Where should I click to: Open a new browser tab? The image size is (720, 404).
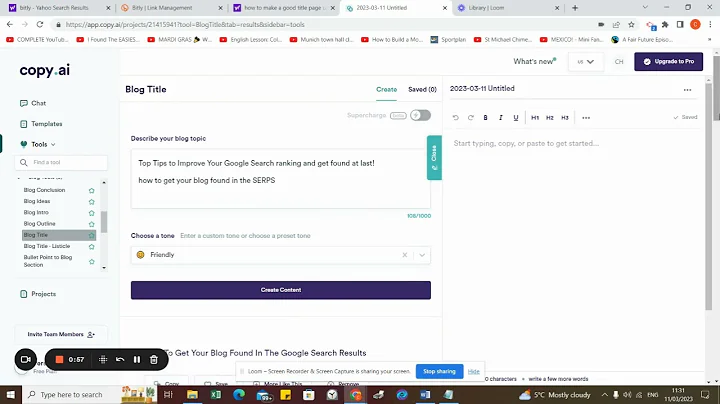(575, 8)
